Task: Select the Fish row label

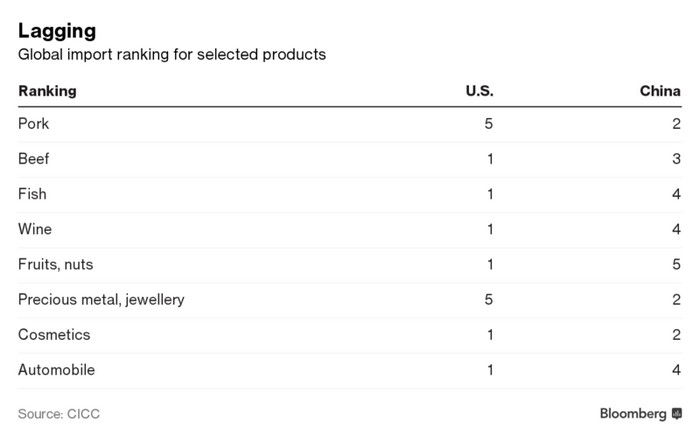Action: point(32,194)
